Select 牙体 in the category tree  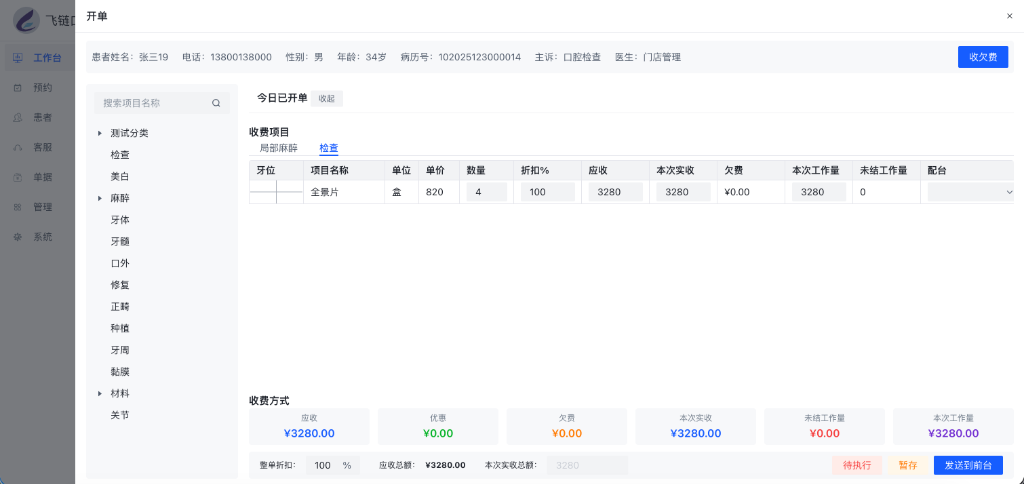(120, 220)
